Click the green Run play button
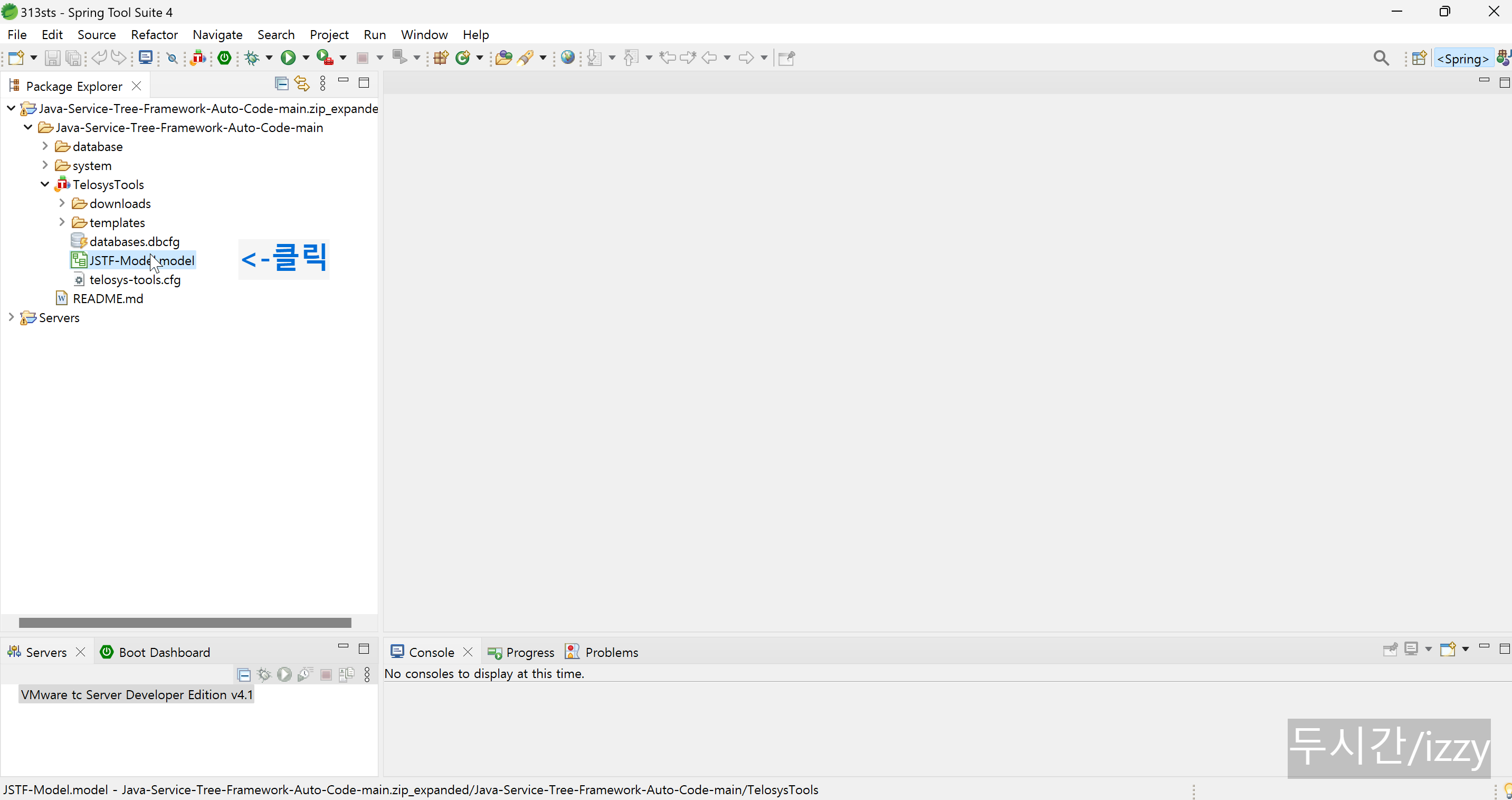The width and height of the screenshot is (1512, 800). [x=288, y=58]
